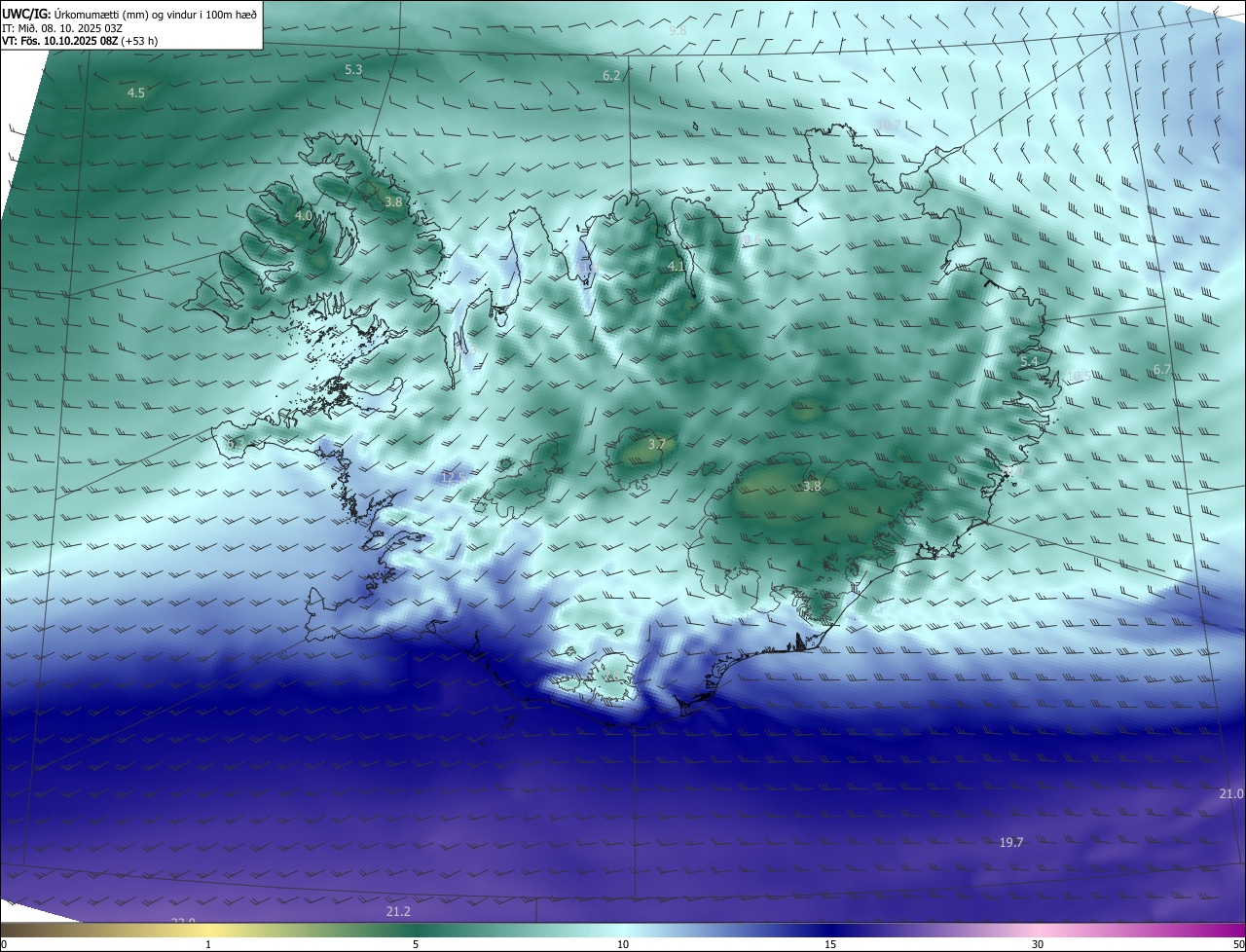The image size is (1246, 952).
Task: Click the faint 10.5 value label off the east coast
Action: [1078, 377]
